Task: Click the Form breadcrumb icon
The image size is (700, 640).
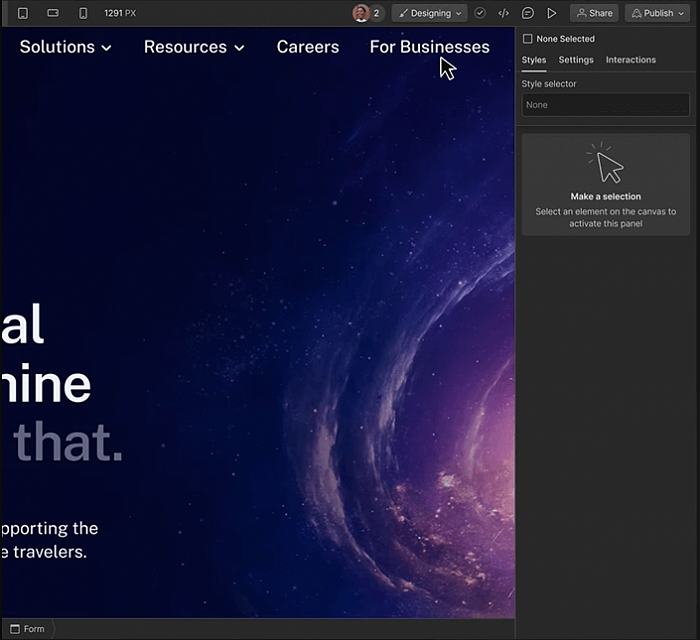Action: coord(15,629)
